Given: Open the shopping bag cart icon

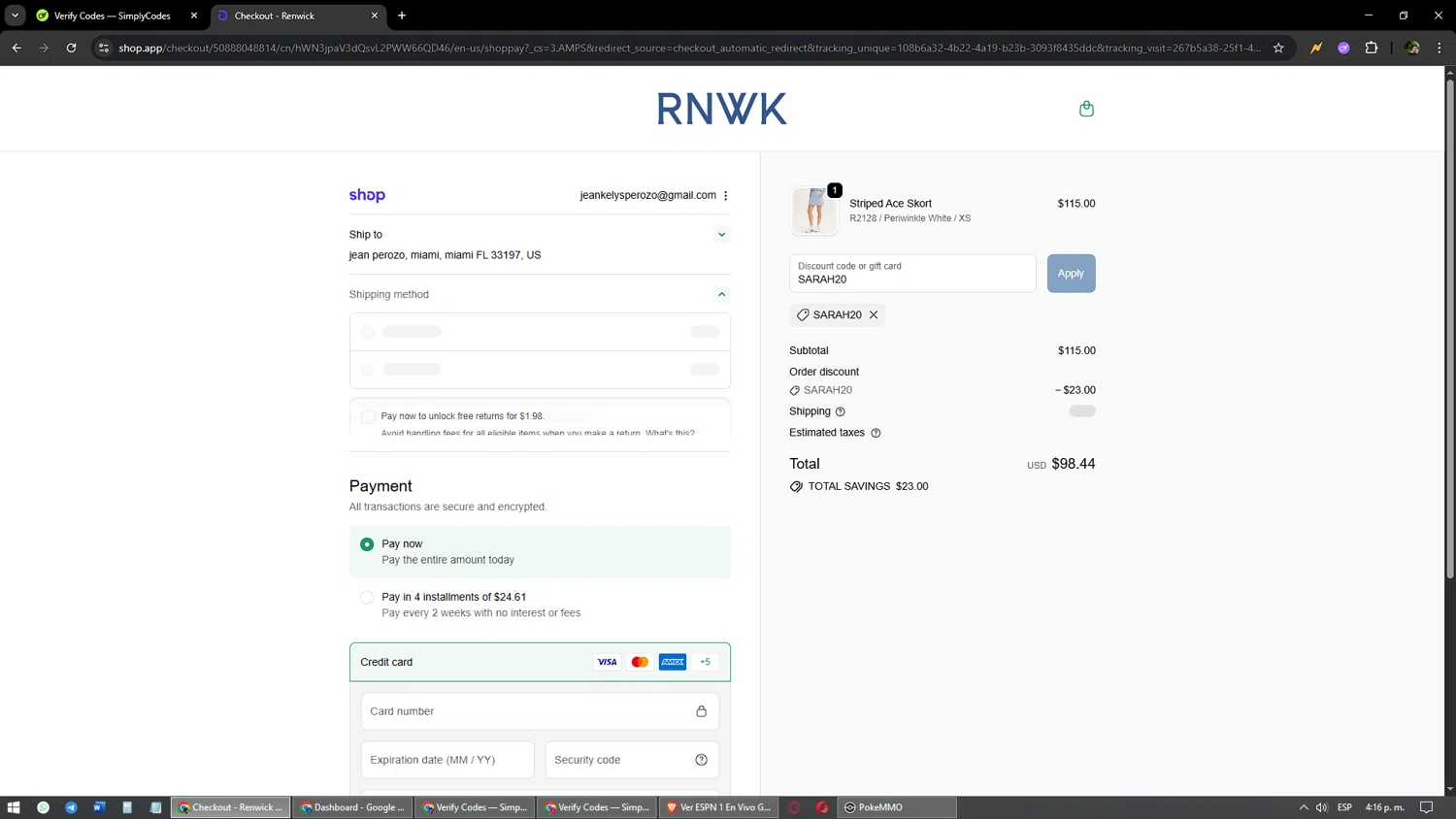Looking at the screenshot, I should (1086, 109).
